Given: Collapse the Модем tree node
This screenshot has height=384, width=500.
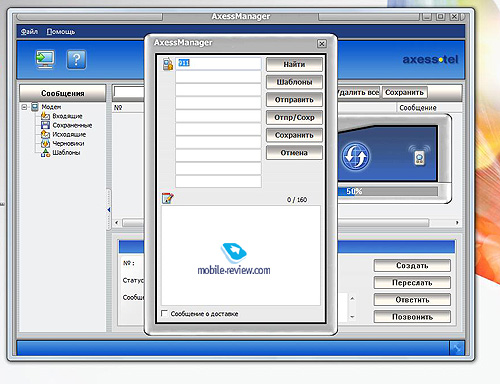Looking at the screenshot, I should [24, 107].
